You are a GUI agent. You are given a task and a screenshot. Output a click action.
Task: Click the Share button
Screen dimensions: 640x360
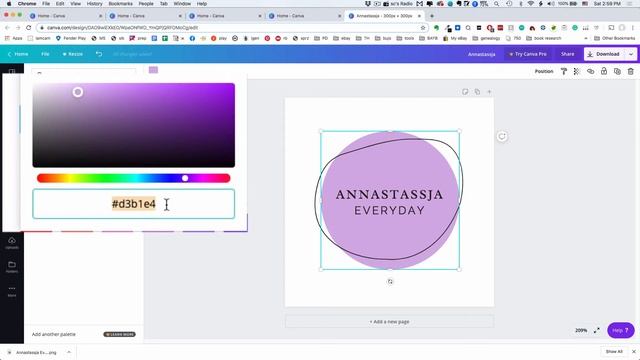click(567, 54)
